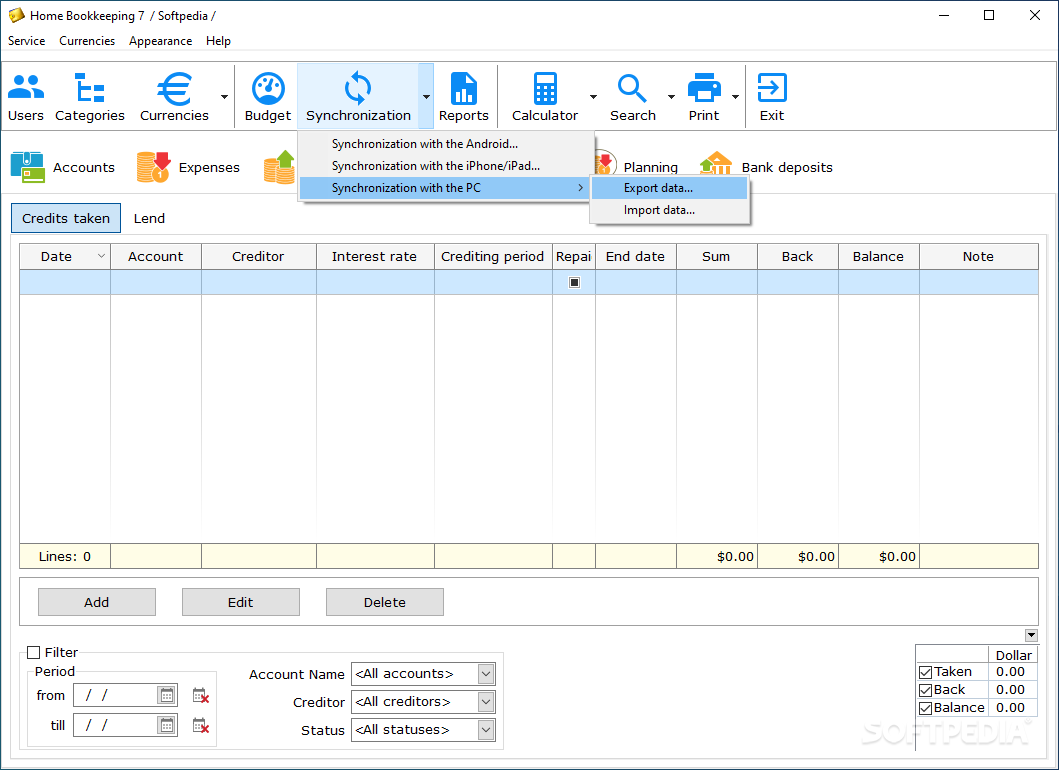Uncheck the Back totals checkbox
This screenshot has height=770, width=1059.
[926, 690]
